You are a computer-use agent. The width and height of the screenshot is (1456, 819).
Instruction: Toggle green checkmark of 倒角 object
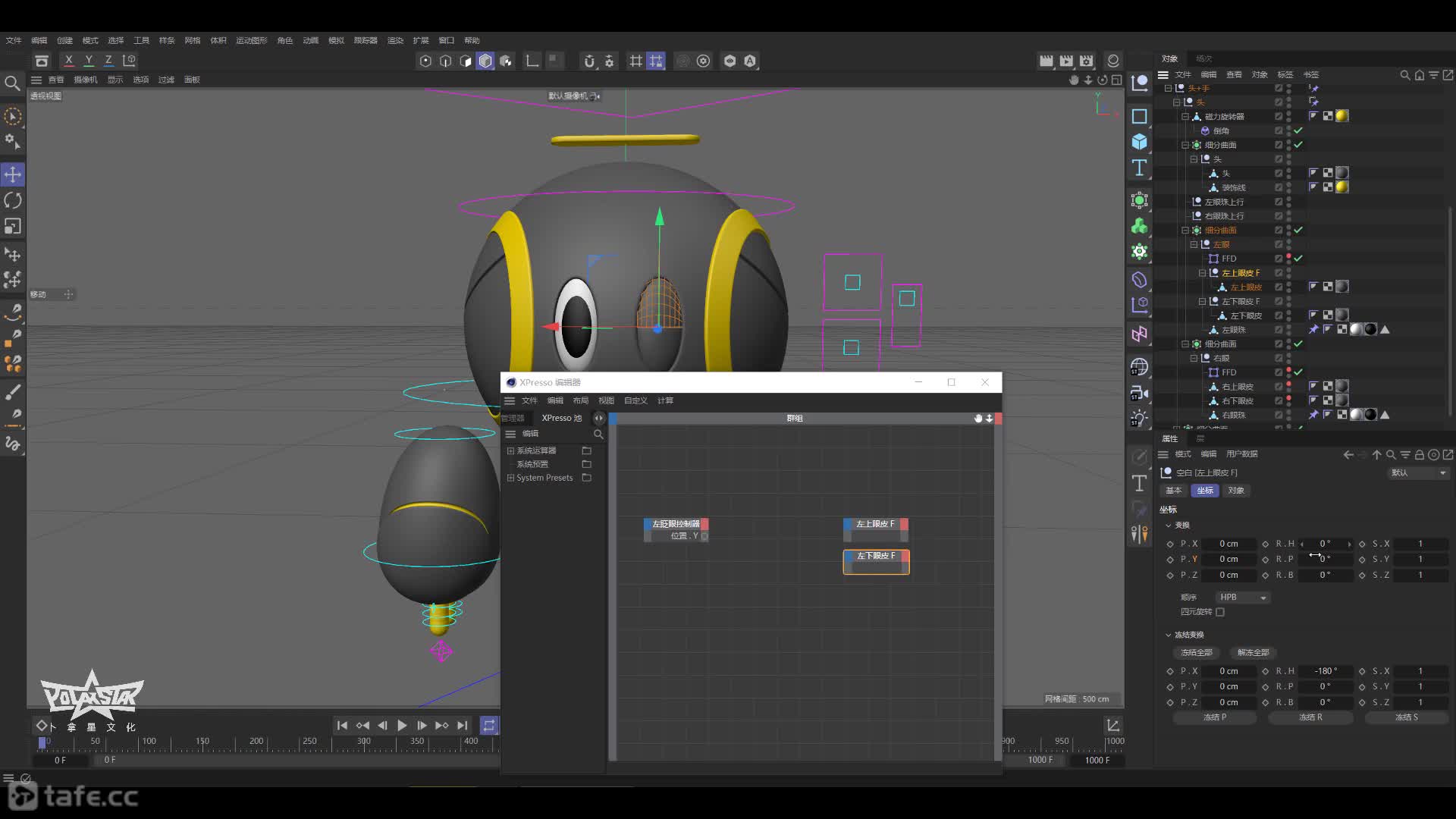1298,130
